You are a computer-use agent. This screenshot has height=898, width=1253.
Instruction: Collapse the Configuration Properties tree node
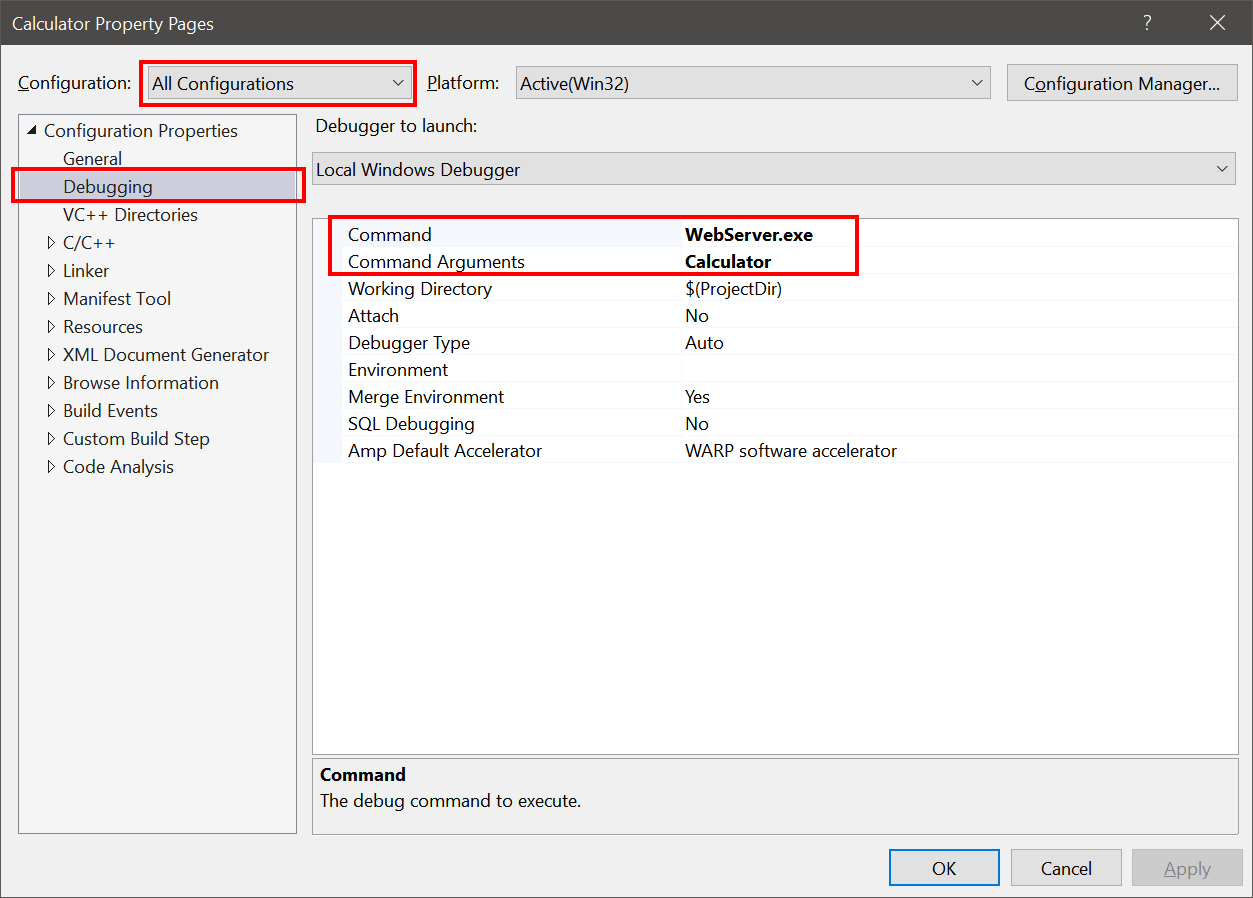pyautogui.click(x=31, y=131)
